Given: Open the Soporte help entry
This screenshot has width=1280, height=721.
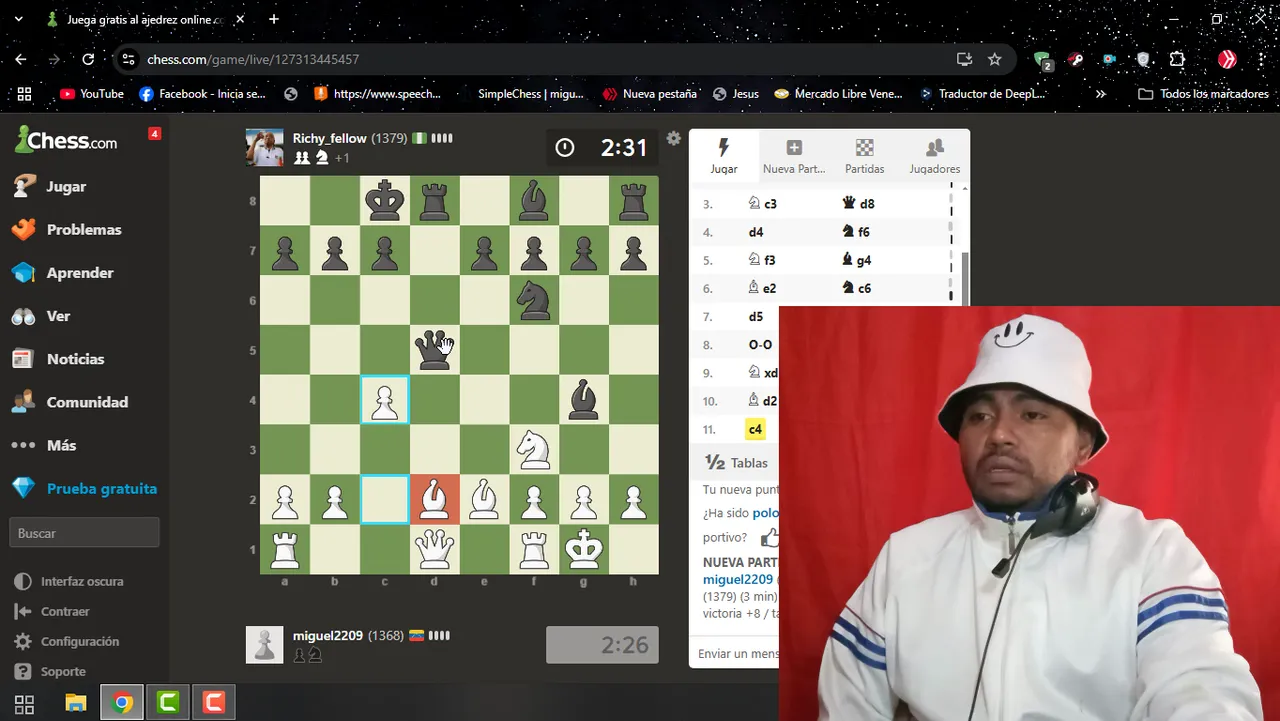Looking at the screenshot, I should click(x=51, y=672).
